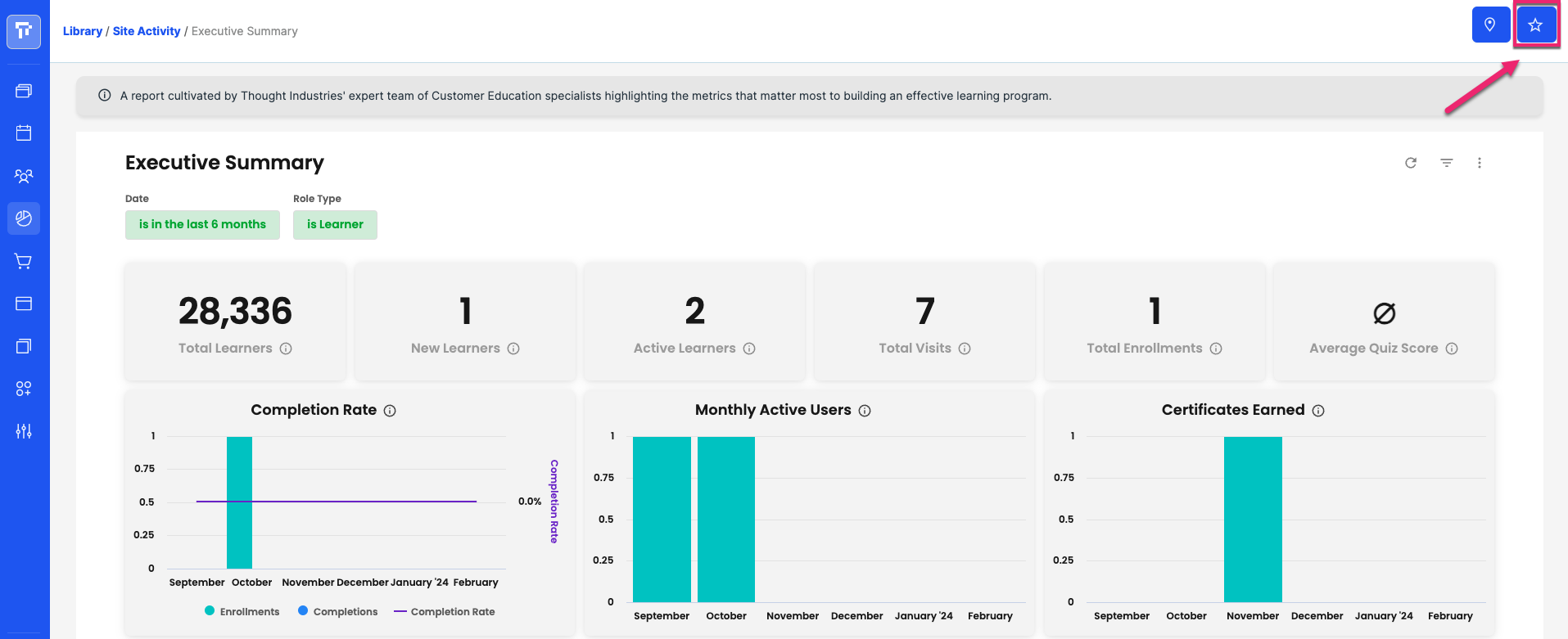Click info icon in the description banner
The image size is (1568, 639).
[x=105, y=95]
